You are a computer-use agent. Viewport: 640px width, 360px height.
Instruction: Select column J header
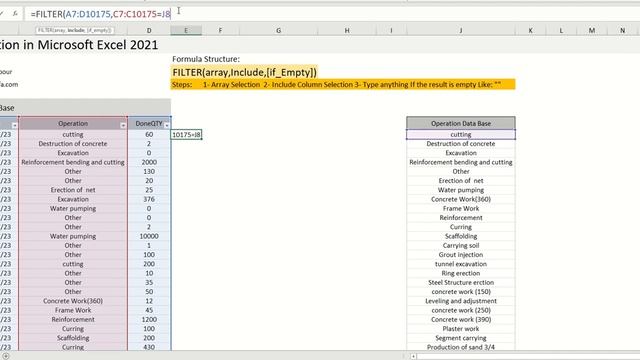point(461,31)
